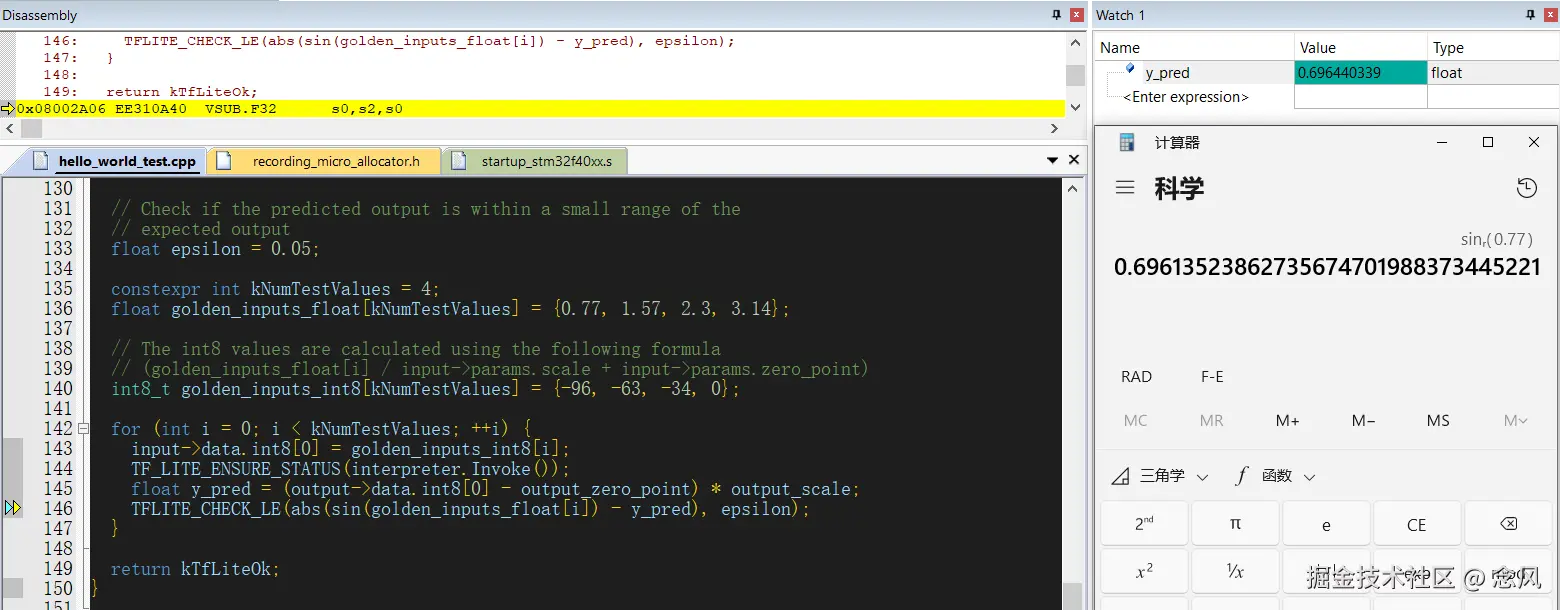The height and width of the screenshot is (610, 1560).
Task: Expand the 函数 functions dropdown
Action: [1275, 476]
